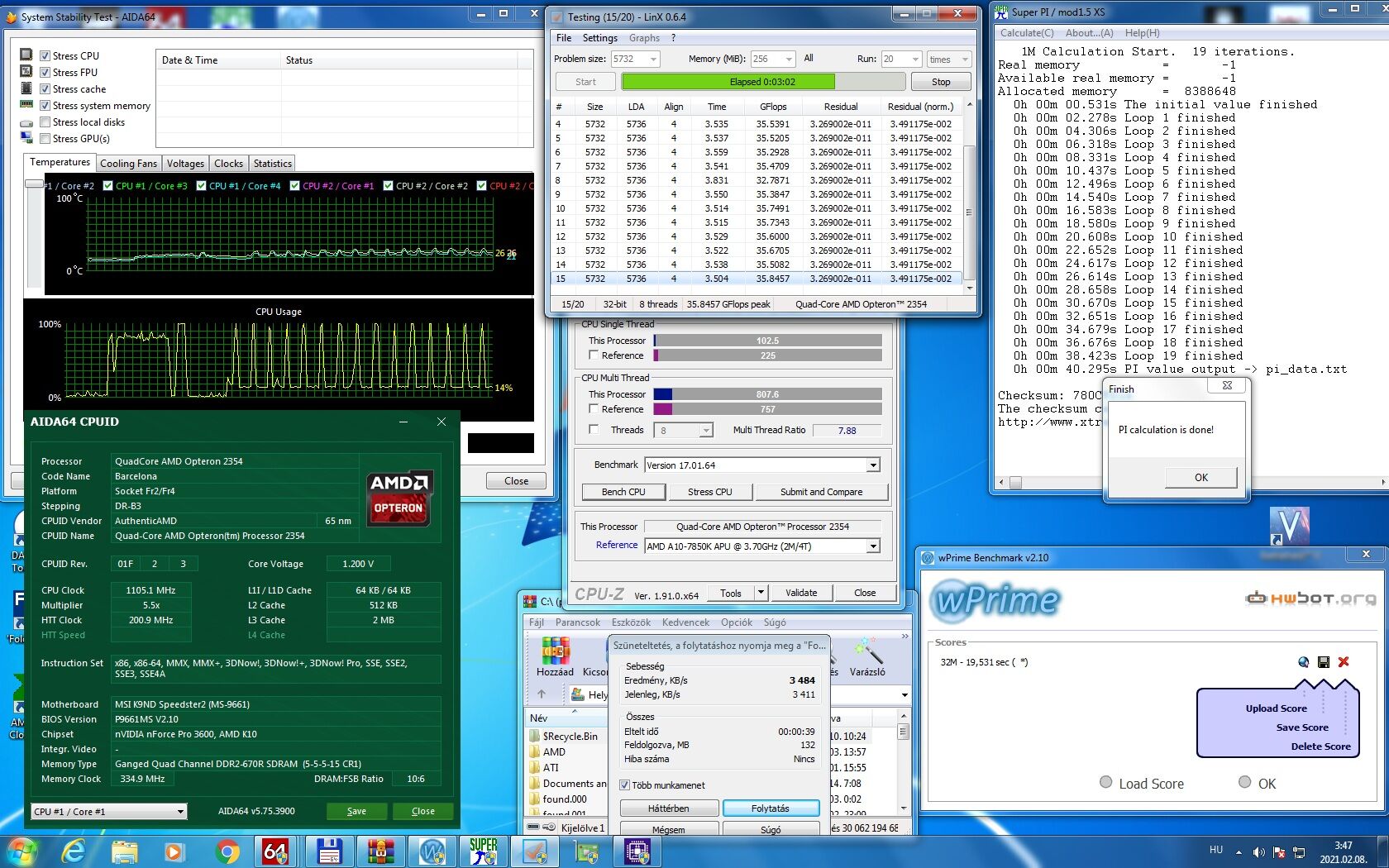The height and width of the screenshot is (868, 1389).
Task: Open the volume speaker icon in system tray
Action: (1258, 851)
